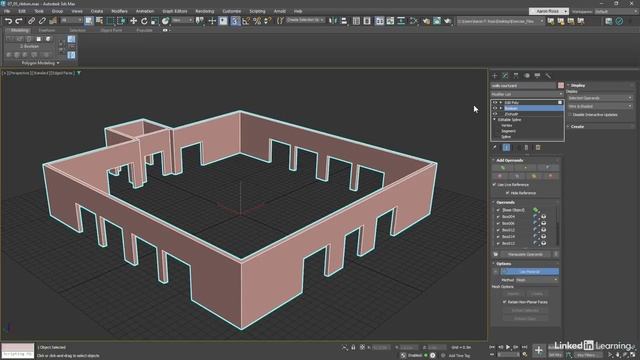Select Vertex sub-object in modifier stack
Viewport: 640px width, 360px height.
point(507,125)
